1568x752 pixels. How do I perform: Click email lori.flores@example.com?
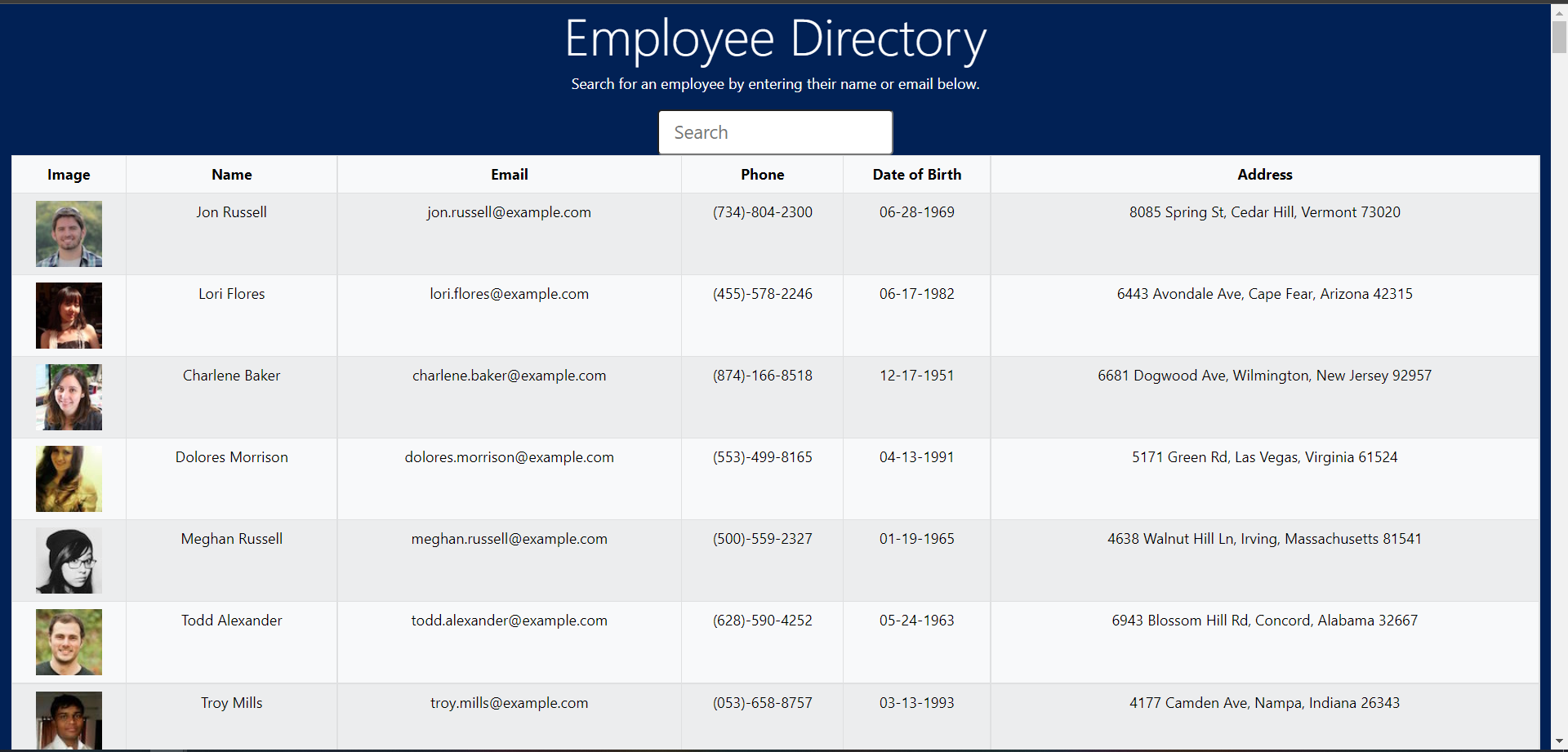[510, 294]
